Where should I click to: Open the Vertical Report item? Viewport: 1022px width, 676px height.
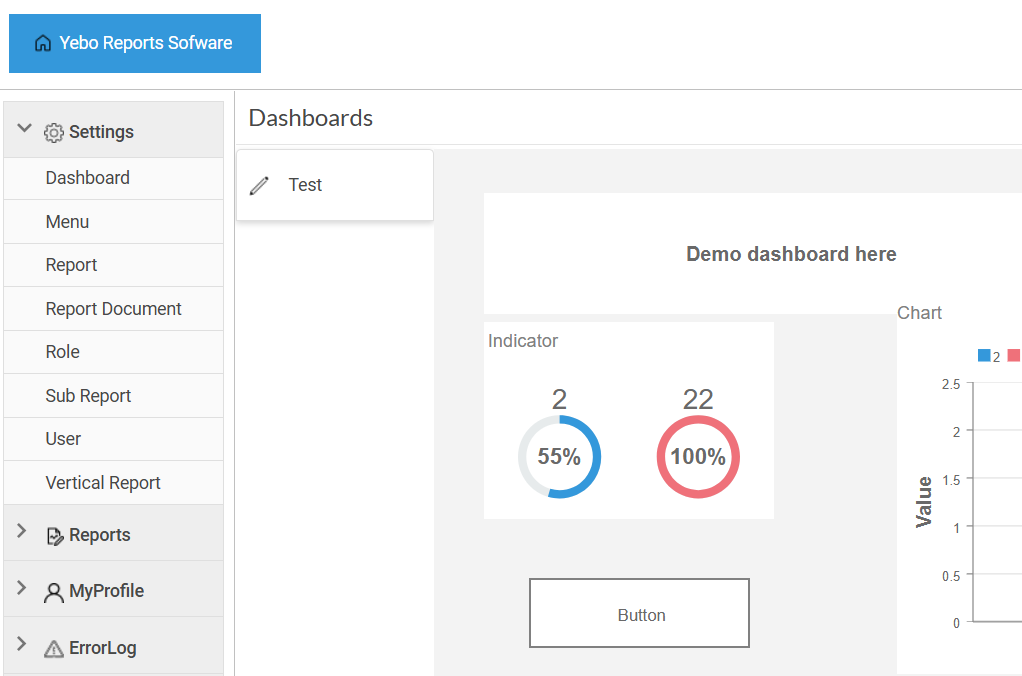113,483
